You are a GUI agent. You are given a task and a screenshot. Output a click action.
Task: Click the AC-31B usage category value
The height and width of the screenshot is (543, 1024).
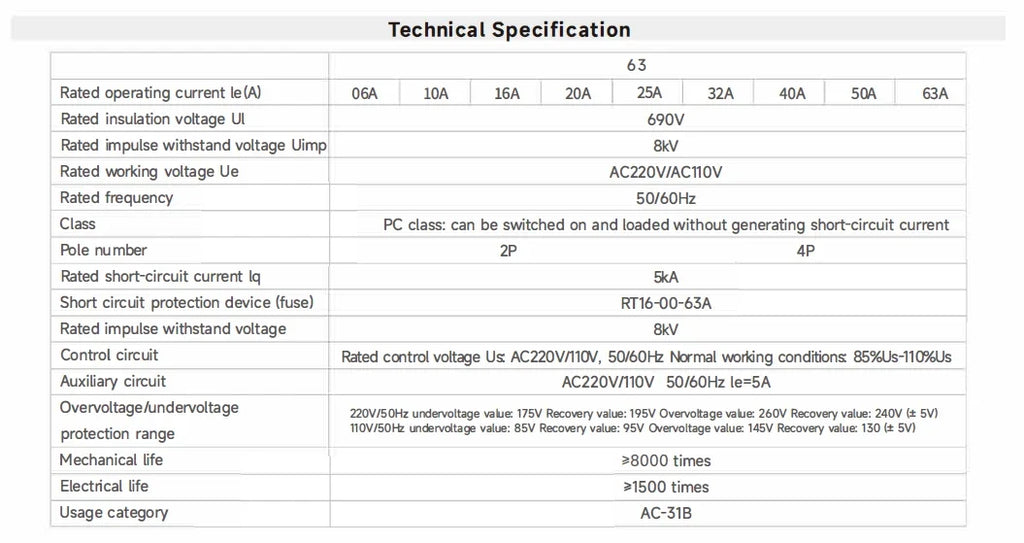click(x=665, y=513)
